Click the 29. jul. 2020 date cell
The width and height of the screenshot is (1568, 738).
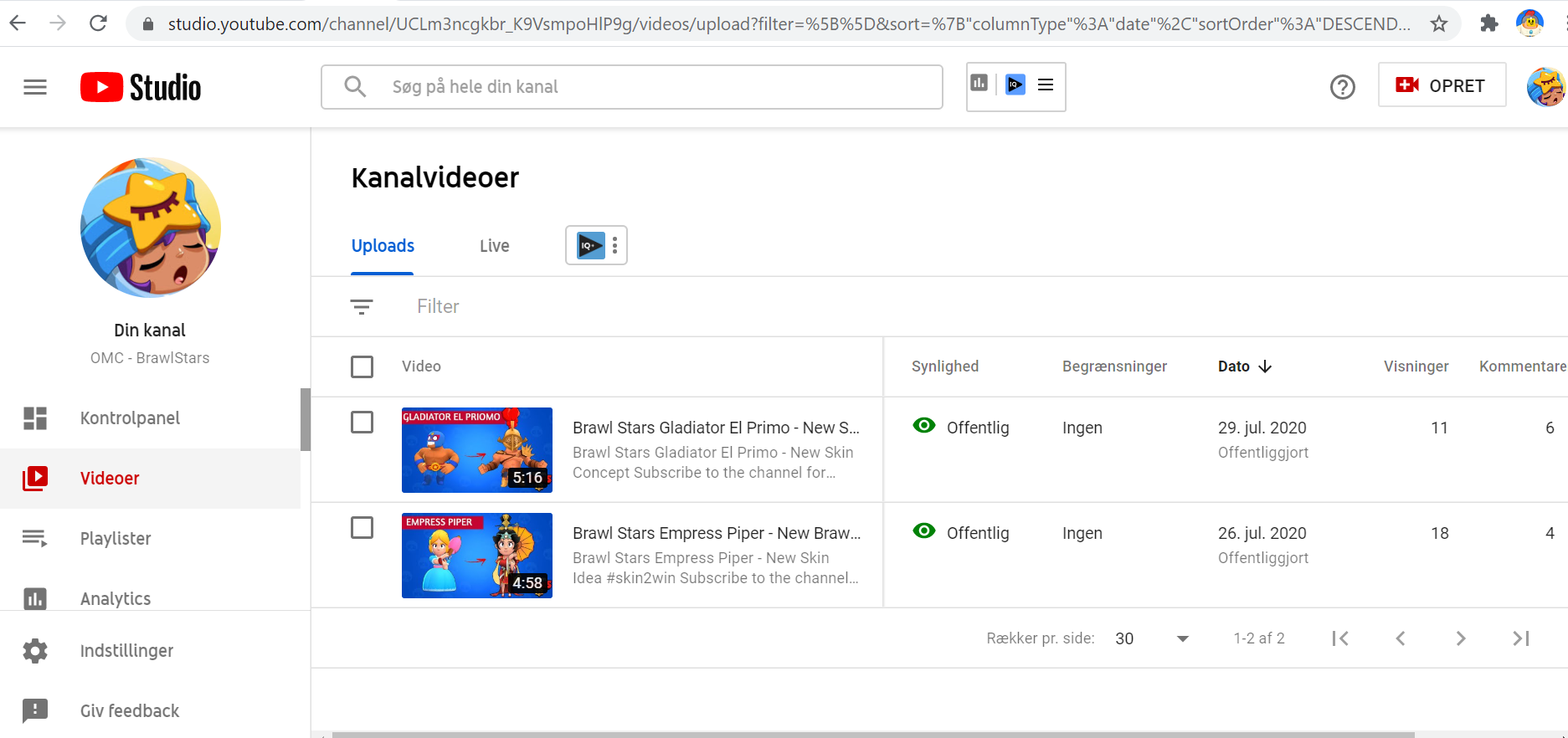1262,428
